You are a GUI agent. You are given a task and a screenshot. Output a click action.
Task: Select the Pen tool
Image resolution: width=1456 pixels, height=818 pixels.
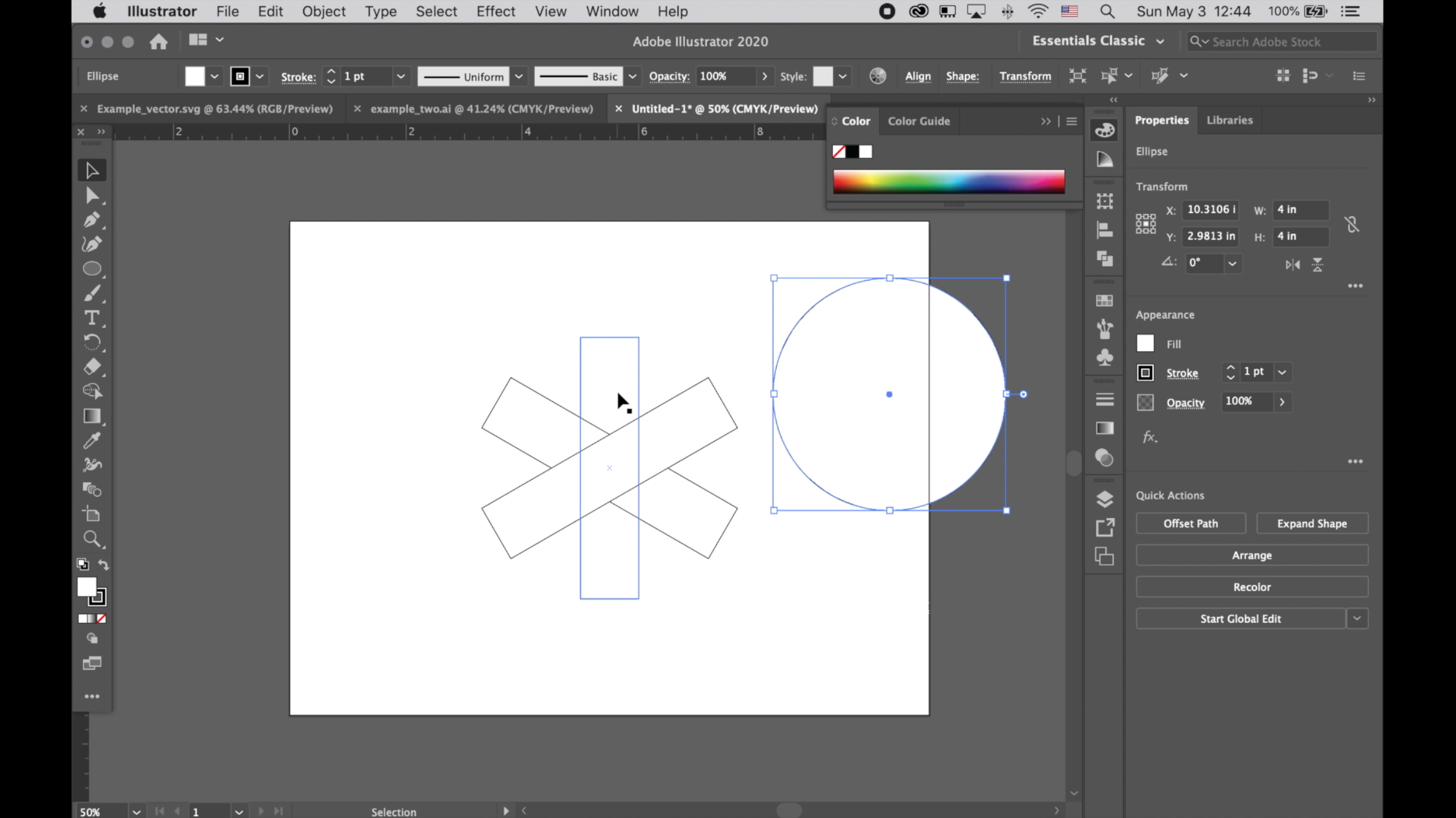(92, 220)
